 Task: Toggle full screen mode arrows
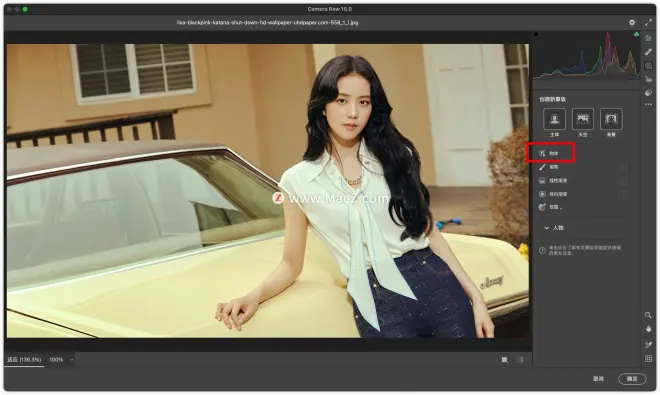pyautogui.click(x=648, y=22)
